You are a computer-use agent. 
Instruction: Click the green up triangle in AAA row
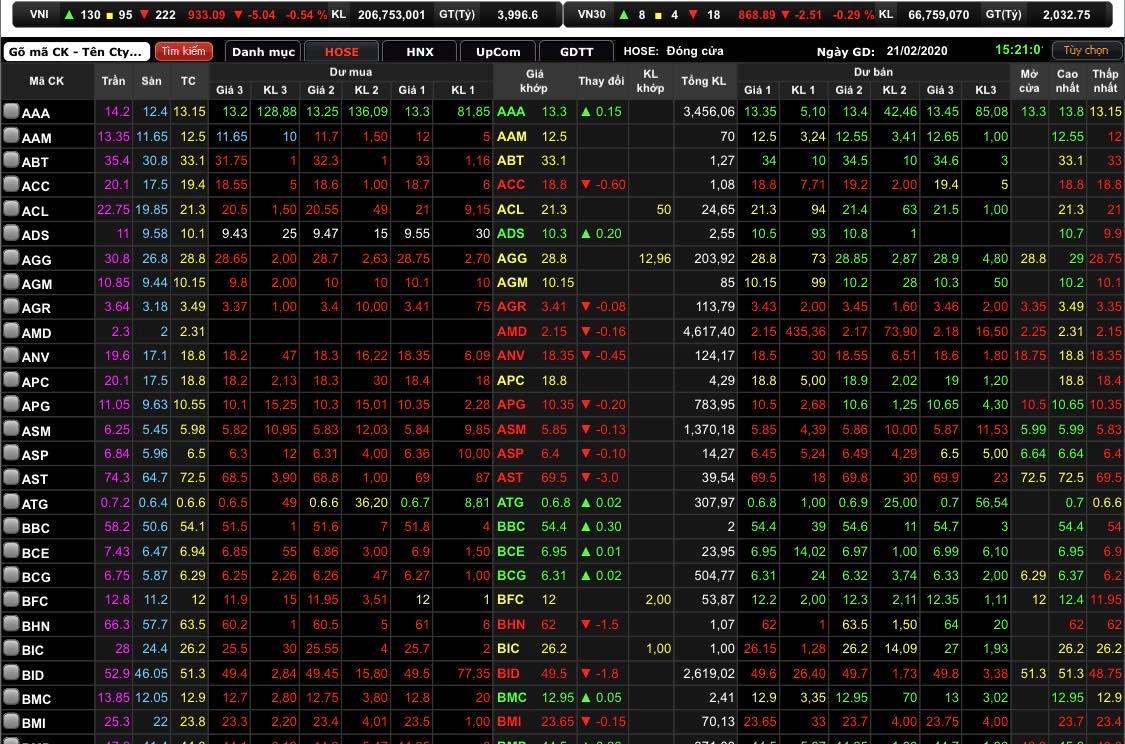(x=586, y=112)
